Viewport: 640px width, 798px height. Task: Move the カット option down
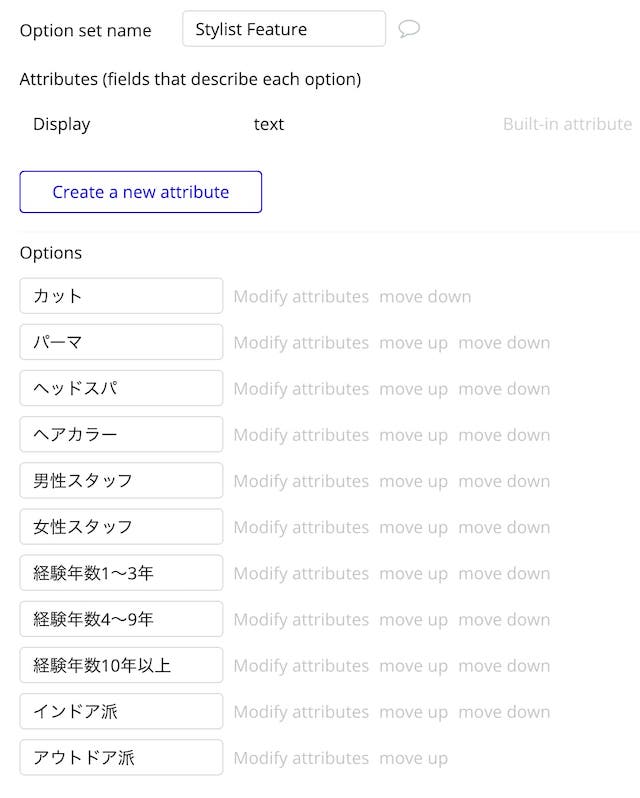pyautogui.click(x=425, y=297)
